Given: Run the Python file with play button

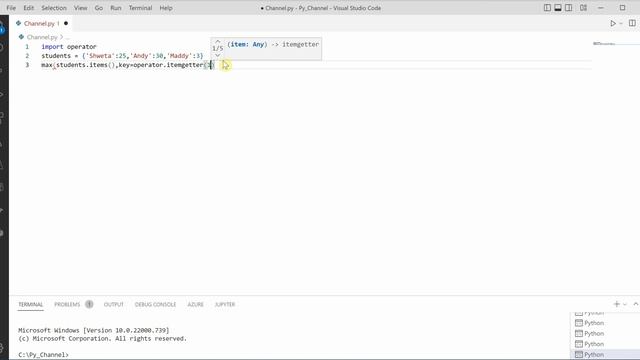Looking at the screenshot, I should pyautogui.click(x=613, y=24).
